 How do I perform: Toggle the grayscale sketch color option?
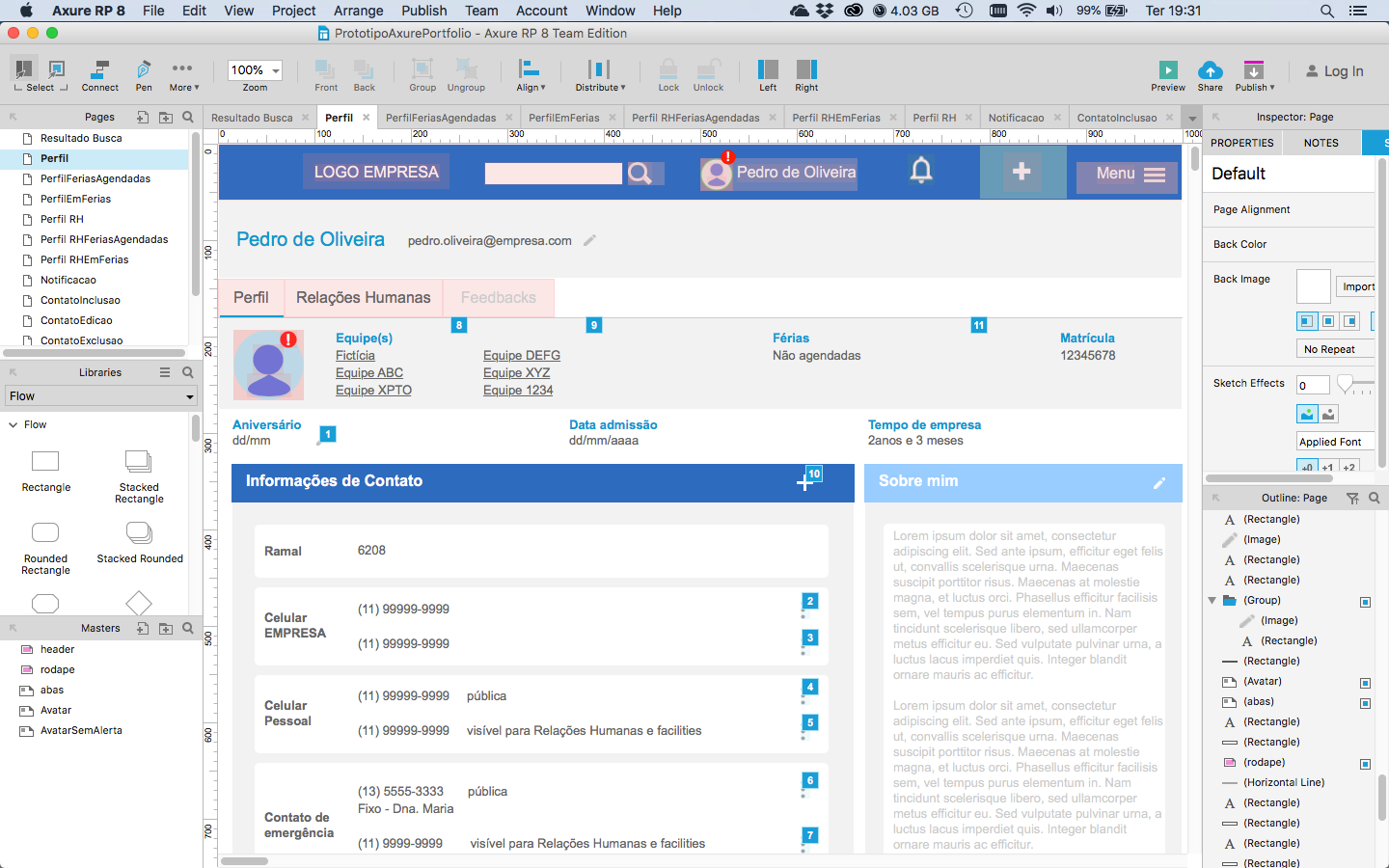pos(1329,414)
